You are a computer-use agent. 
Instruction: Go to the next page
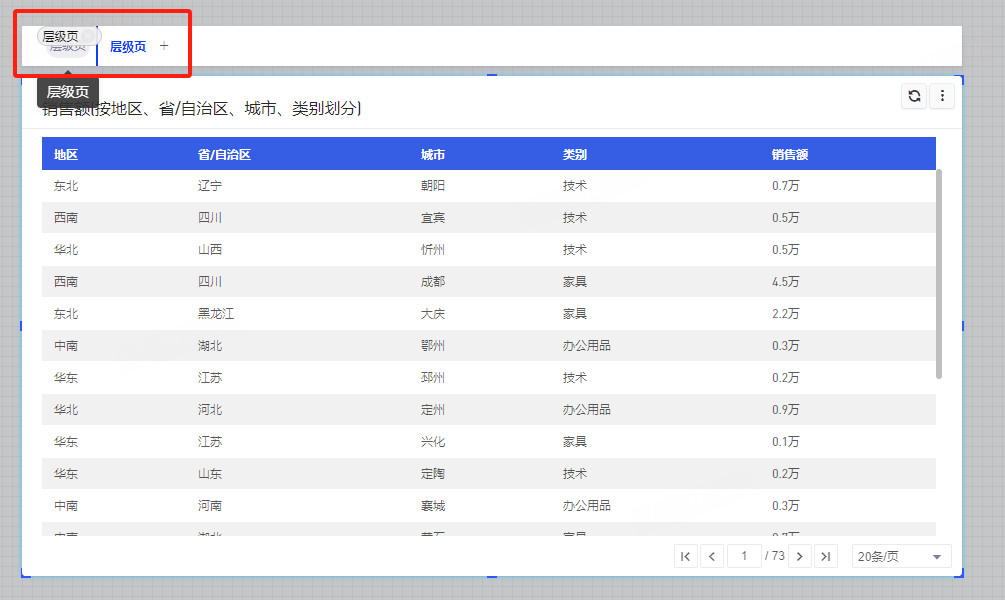pyautogui.click(x=799, y=556)
